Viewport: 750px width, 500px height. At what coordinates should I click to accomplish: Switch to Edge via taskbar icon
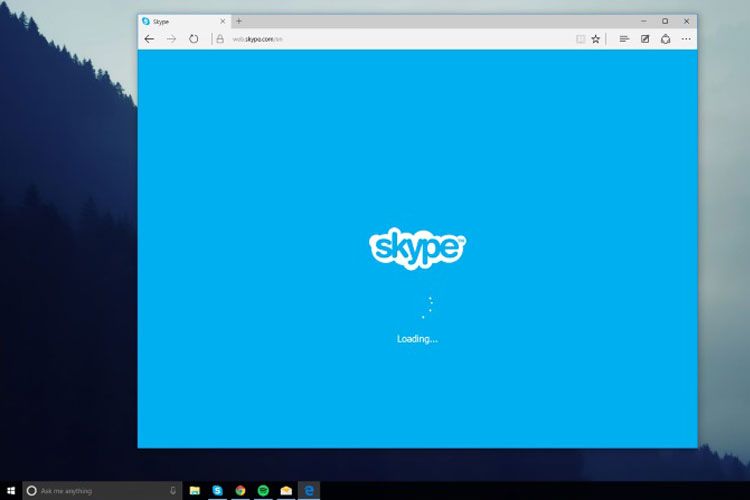pos(309,490)
